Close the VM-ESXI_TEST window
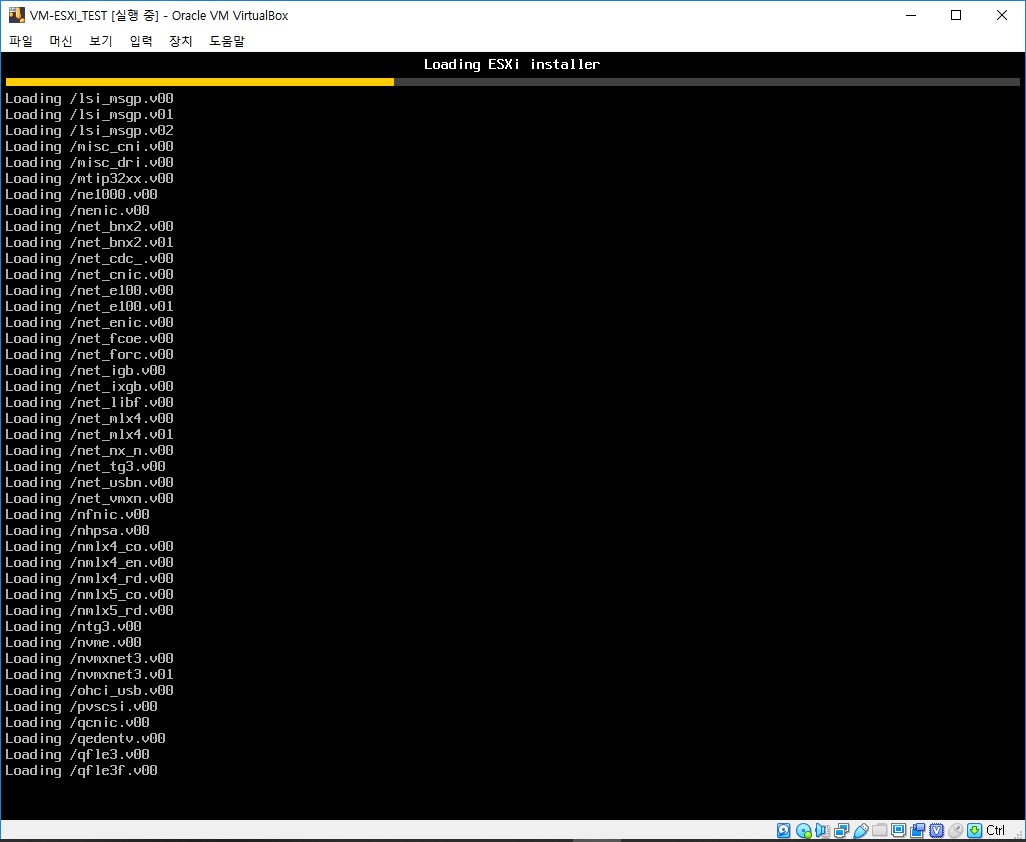Viewport: 1026px width, 842px height. tap(1002, 15)
